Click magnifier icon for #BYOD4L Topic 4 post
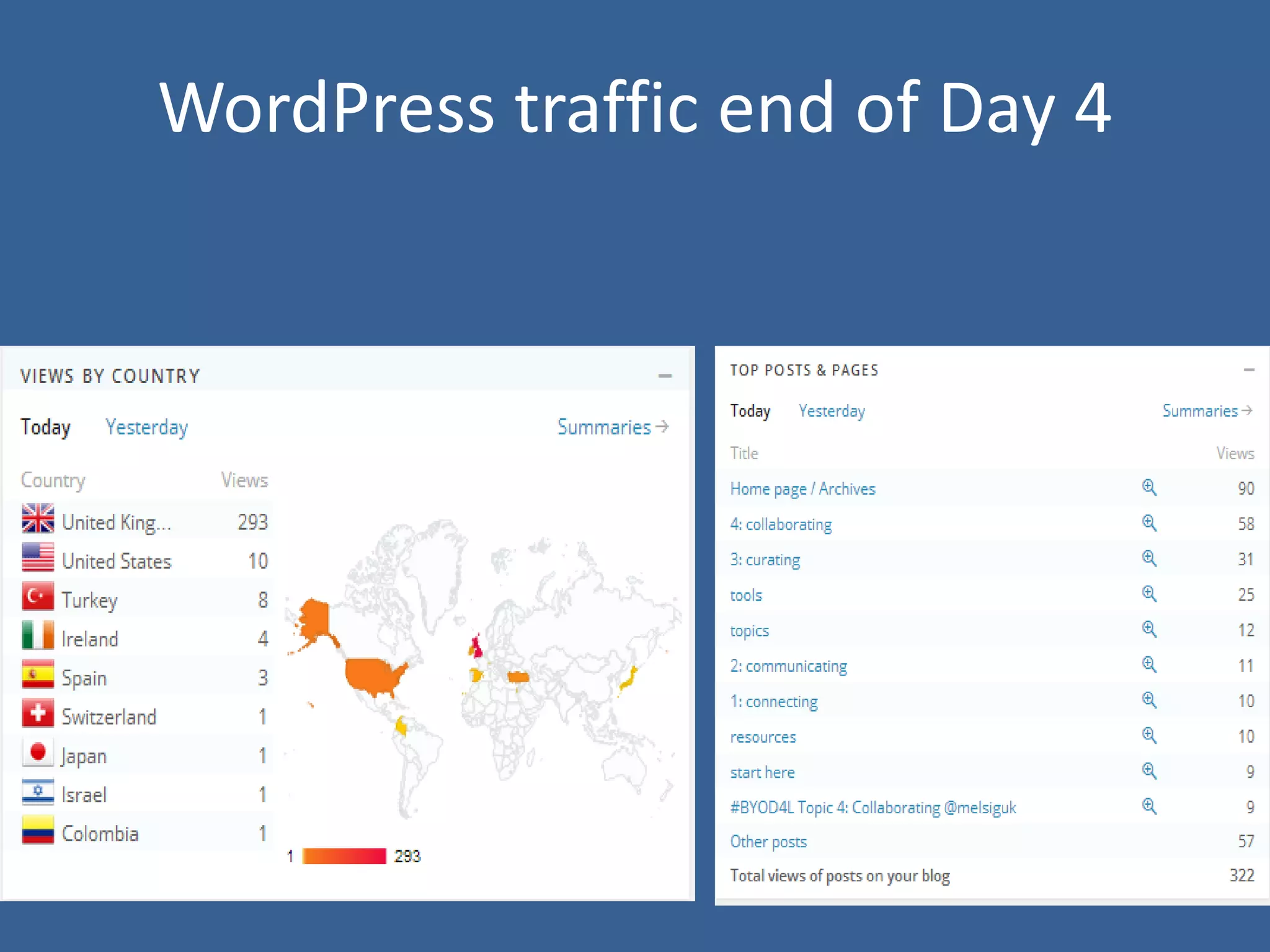The width and height of the screenshot is (1270, 952). coord(1149,806)
